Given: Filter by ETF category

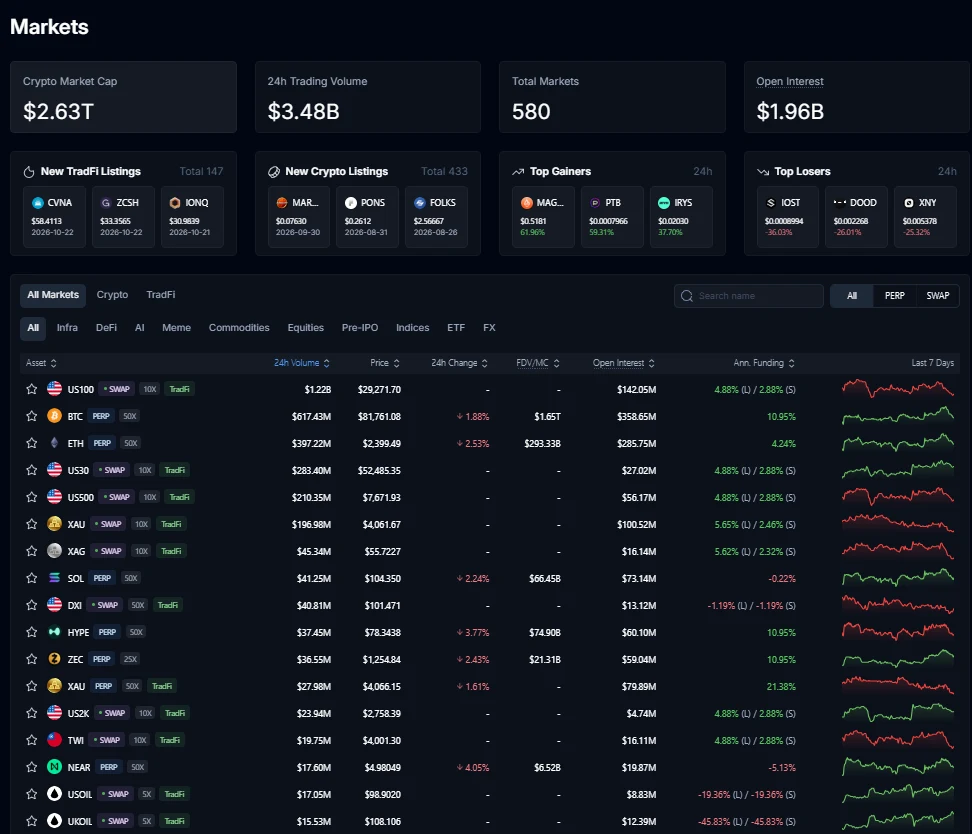Looking at the screenshot, I should point(456,327).
